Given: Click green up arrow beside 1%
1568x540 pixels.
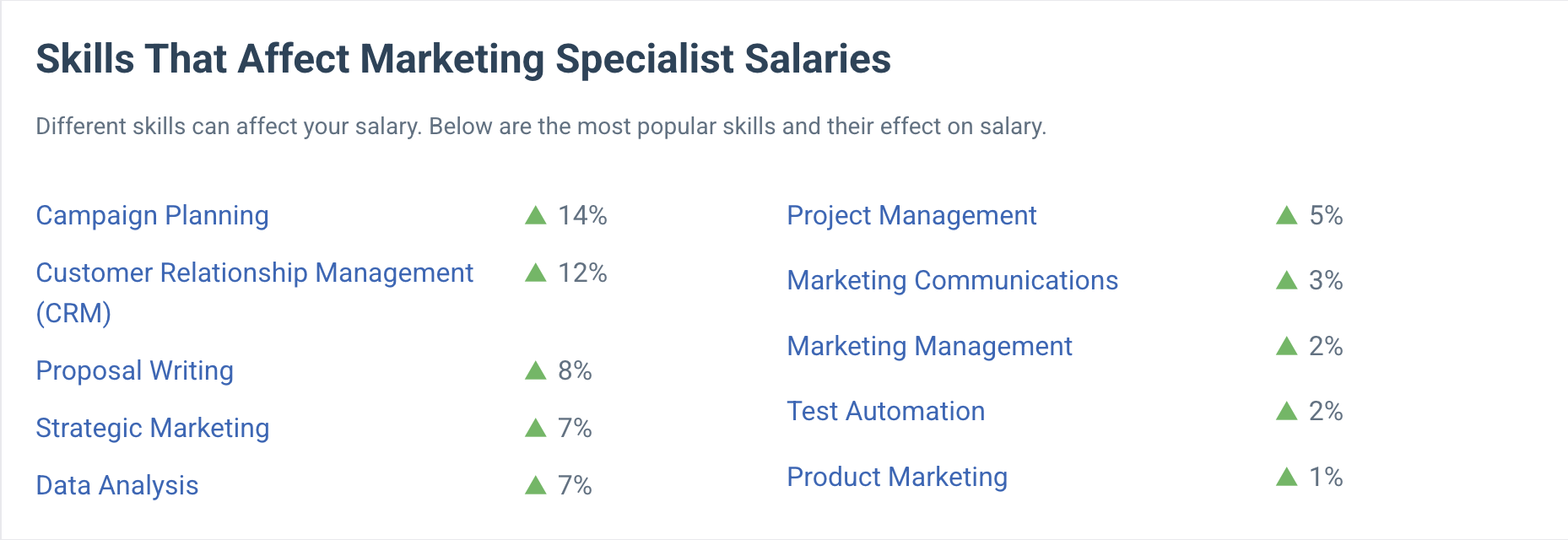Looking at the screenshot, I should coord(1287,477).
